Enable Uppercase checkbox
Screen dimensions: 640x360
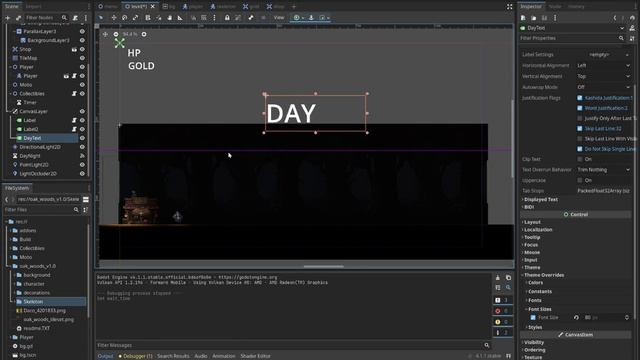[580, 180]
